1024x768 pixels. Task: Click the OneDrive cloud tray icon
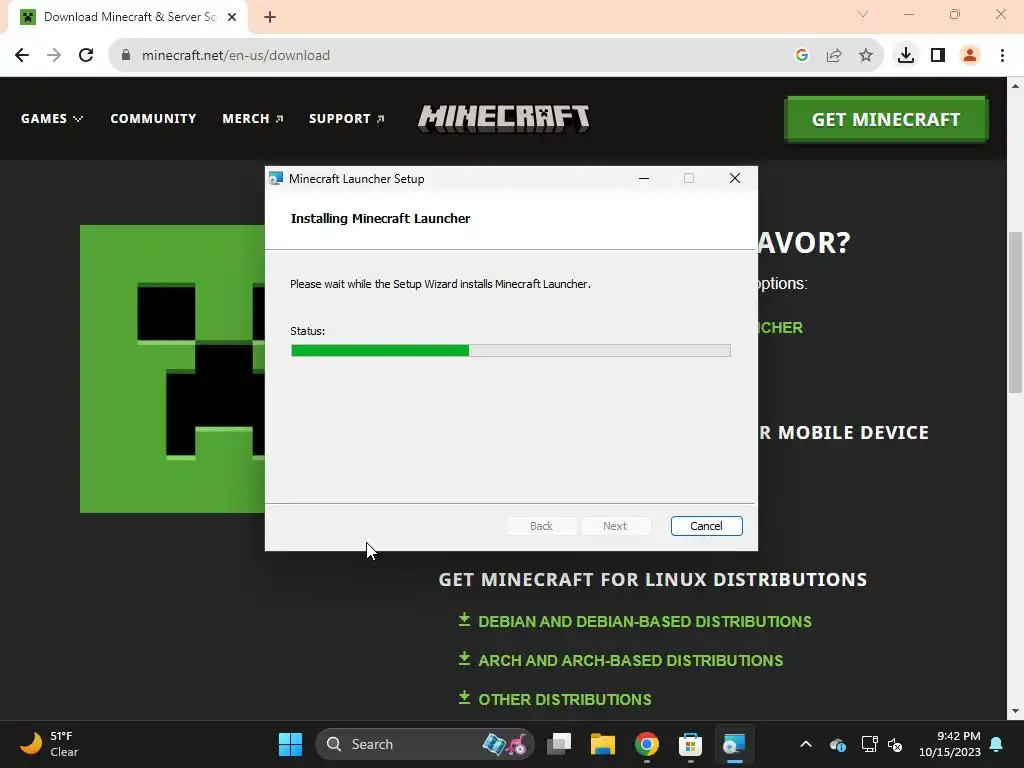pyautogui.click(x=838, y=744)
